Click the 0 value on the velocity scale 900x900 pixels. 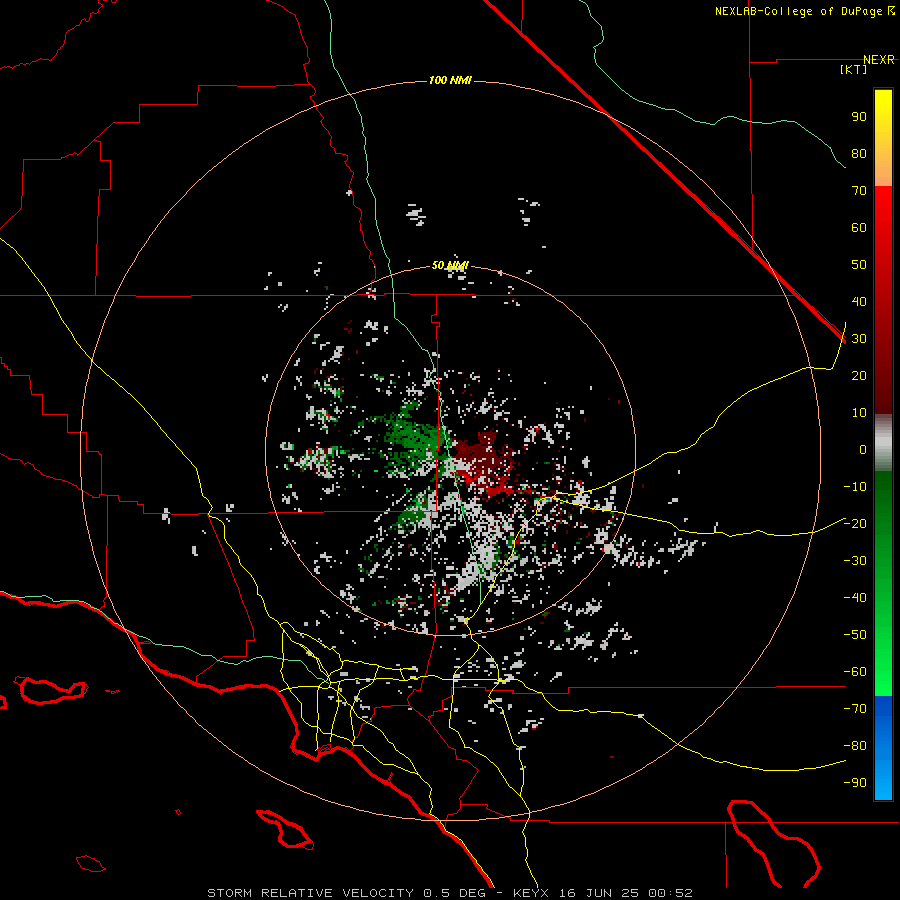pos(863,450)
